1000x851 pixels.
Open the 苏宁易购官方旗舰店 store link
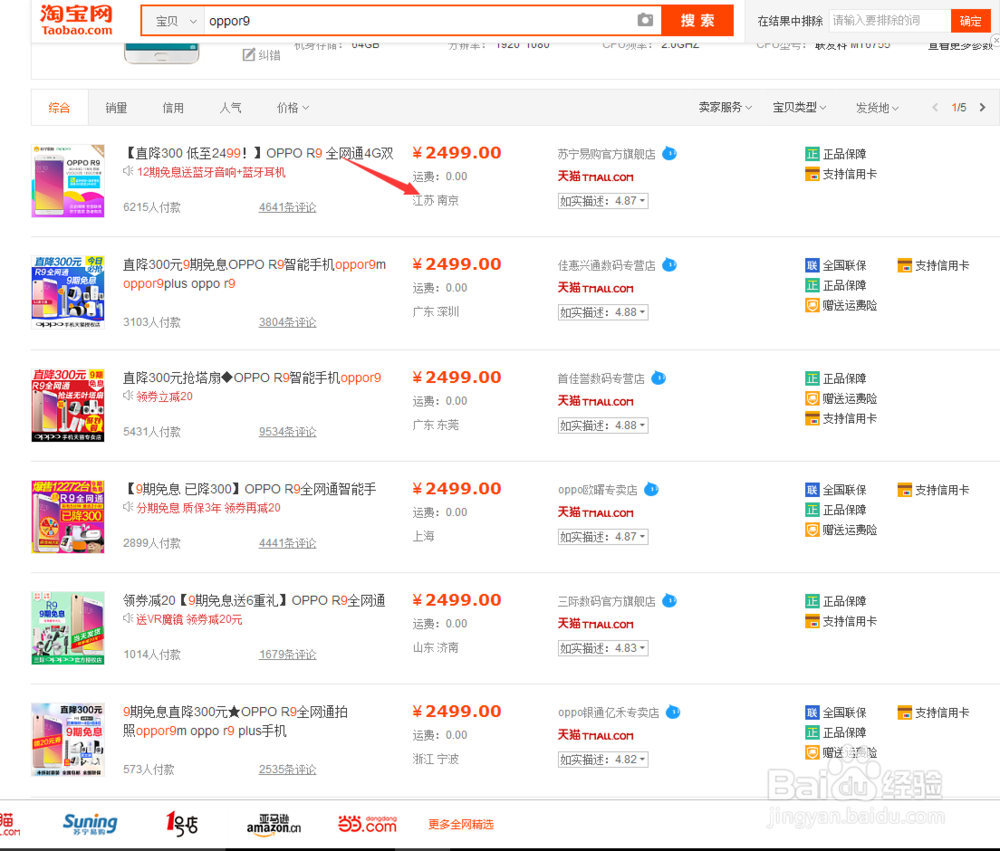(x=606, y=154)
